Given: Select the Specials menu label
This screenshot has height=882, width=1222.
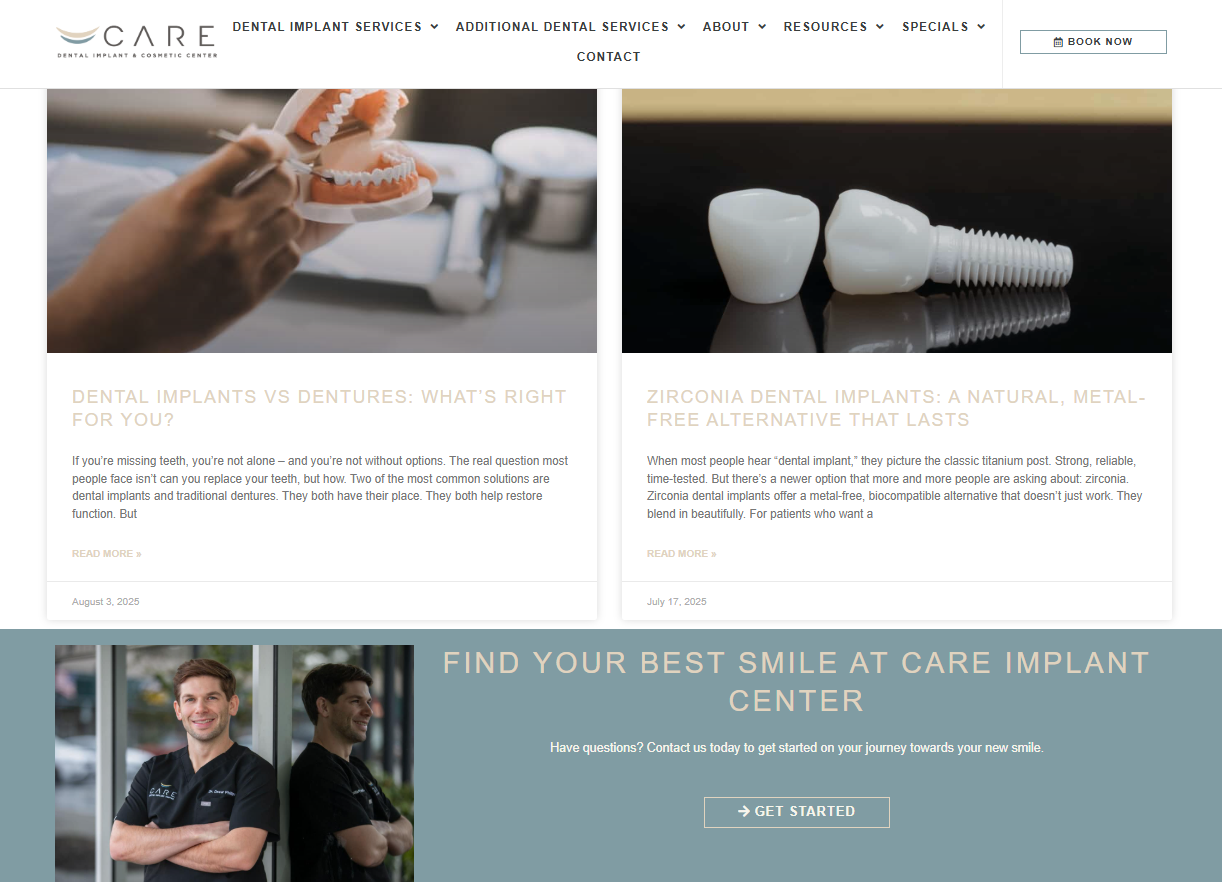Looking at the screenshot, I should pos(935,27).
